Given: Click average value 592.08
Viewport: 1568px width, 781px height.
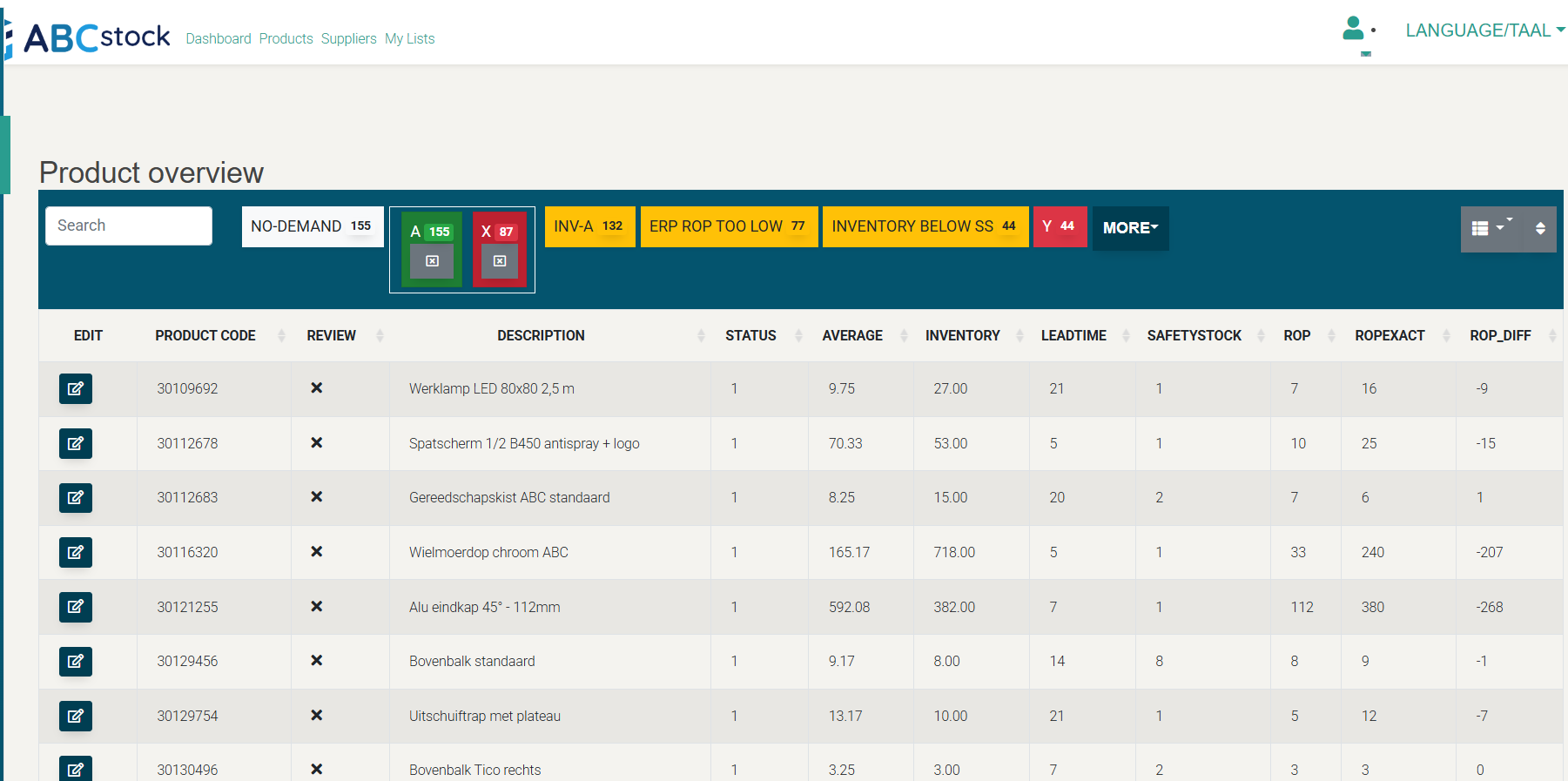Looking at the screenshot, I should [849, 607].
